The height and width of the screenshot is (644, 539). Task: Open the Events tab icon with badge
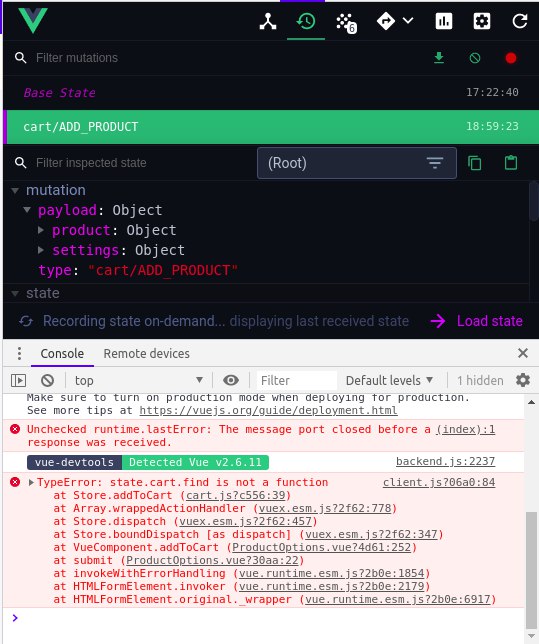point(346,23)
